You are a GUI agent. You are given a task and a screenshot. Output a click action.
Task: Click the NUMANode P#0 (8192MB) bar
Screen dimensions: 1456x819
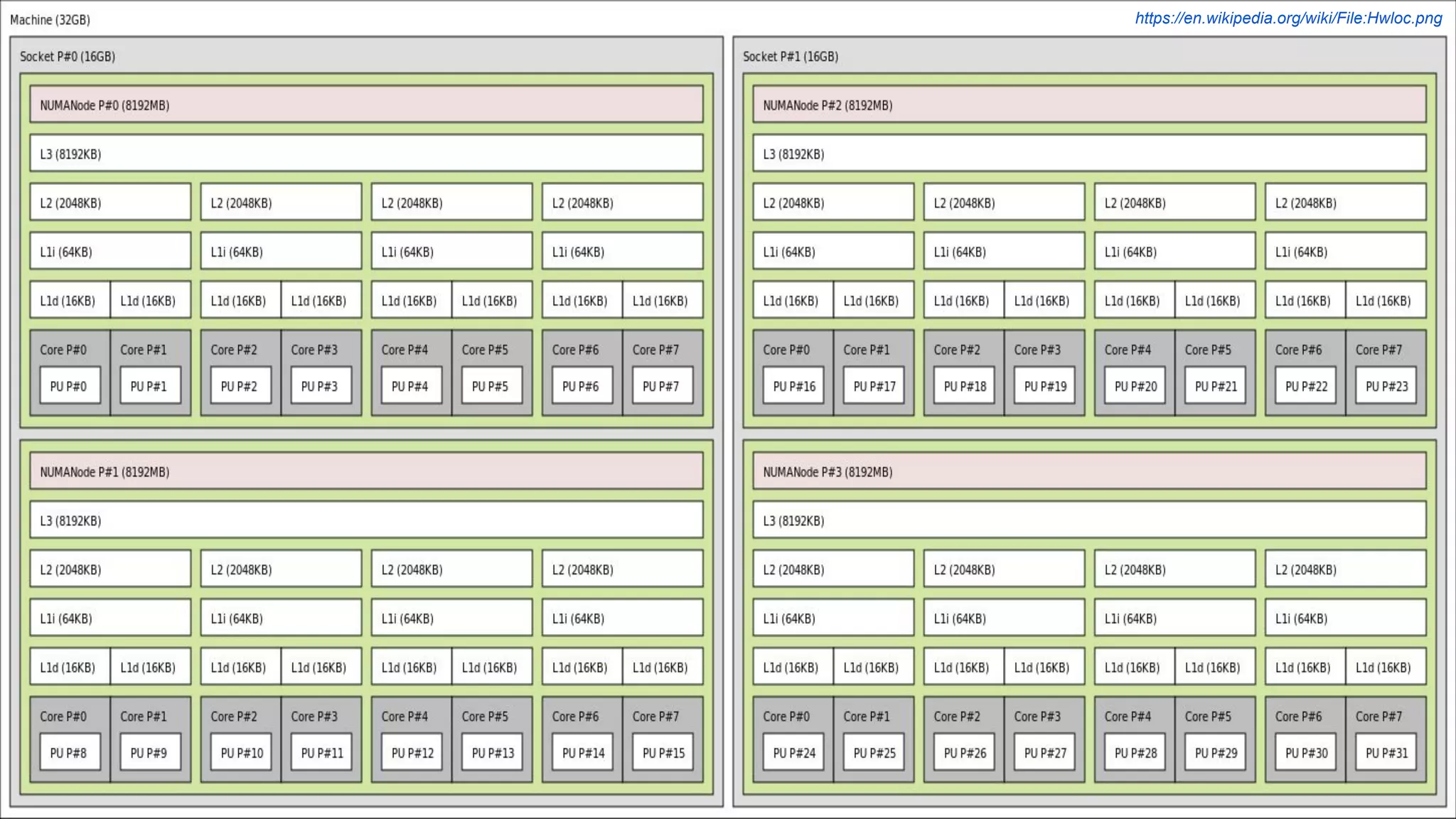366,105
